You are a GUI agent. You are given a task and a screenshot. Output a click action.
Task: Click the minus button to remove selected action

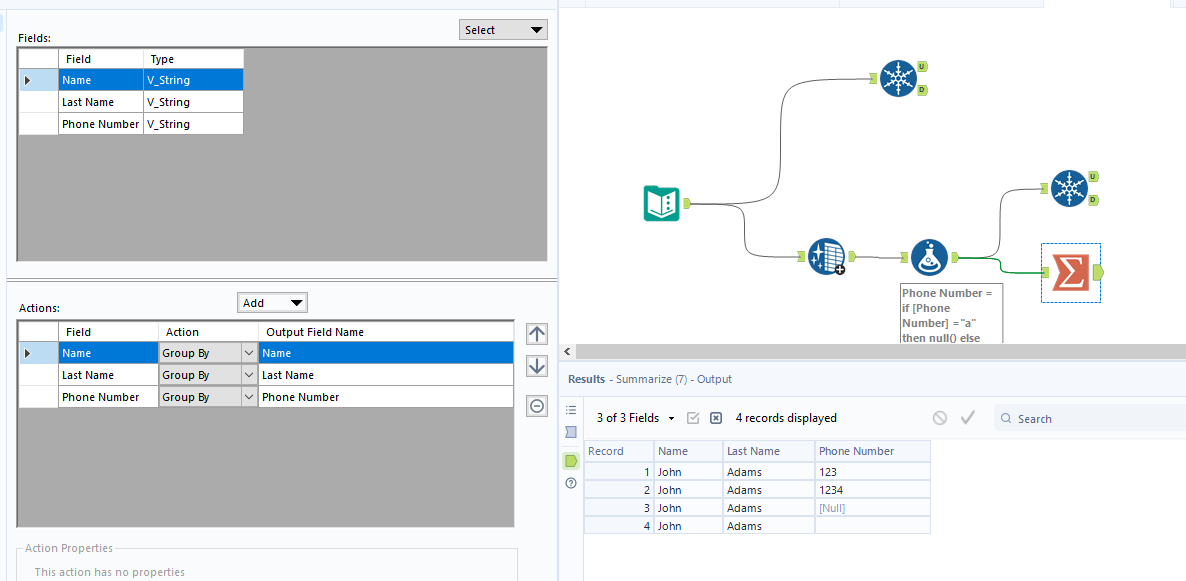click(x=537, y=406)
